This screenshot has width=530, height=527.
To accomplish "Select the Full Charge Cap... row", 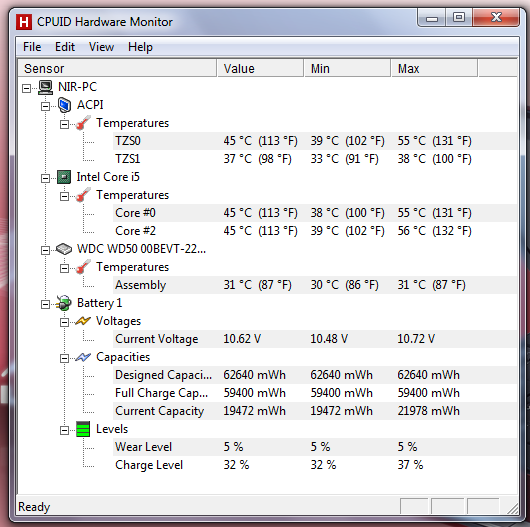I will tap(315, 393).
